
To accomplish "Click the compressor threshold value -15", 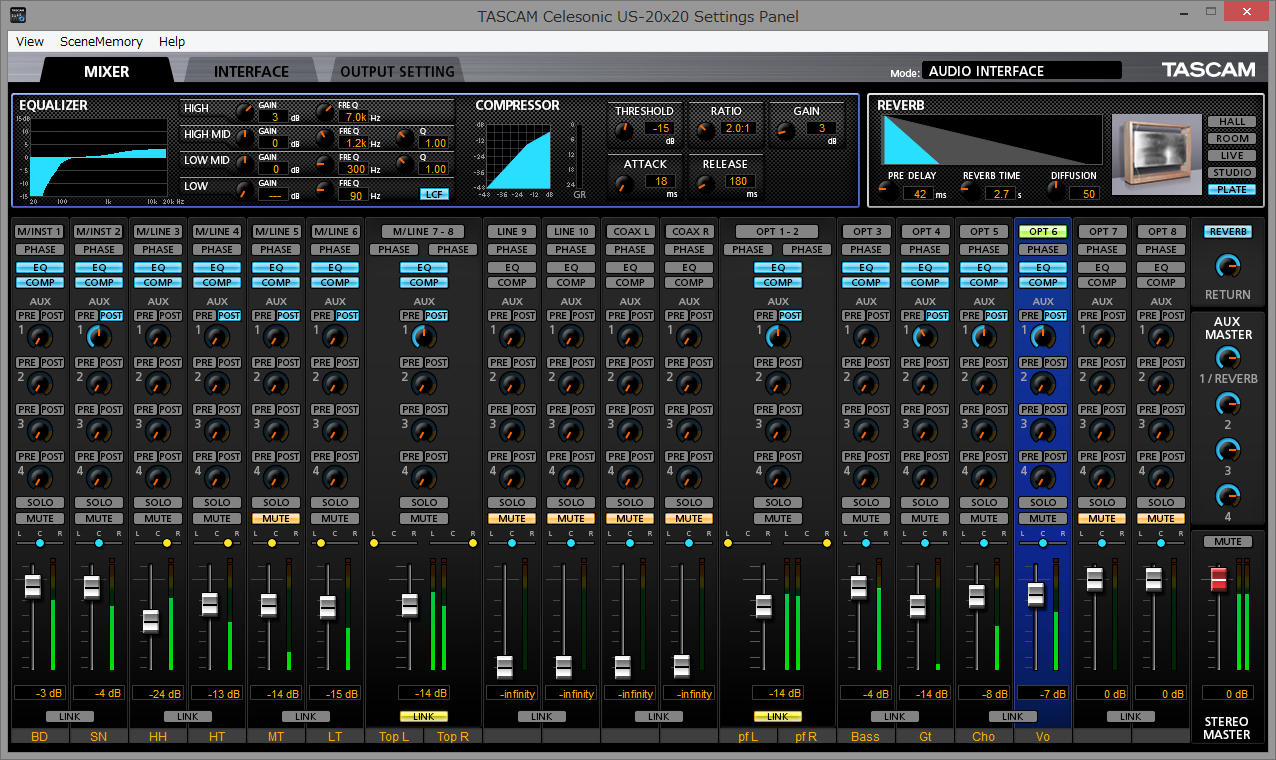I will [x=660, y=128].
